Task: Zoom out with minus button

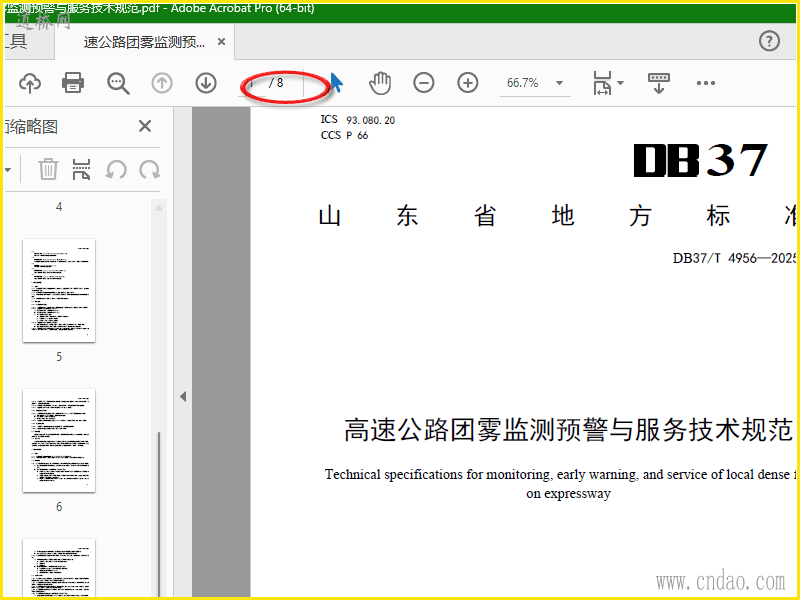Action: tap(423, 83)
